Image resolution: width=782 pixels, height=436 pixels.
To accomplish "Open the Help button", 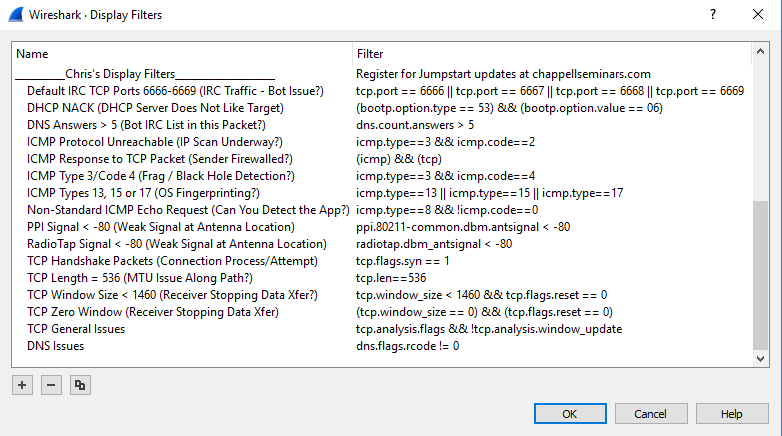I will (732, 414).
